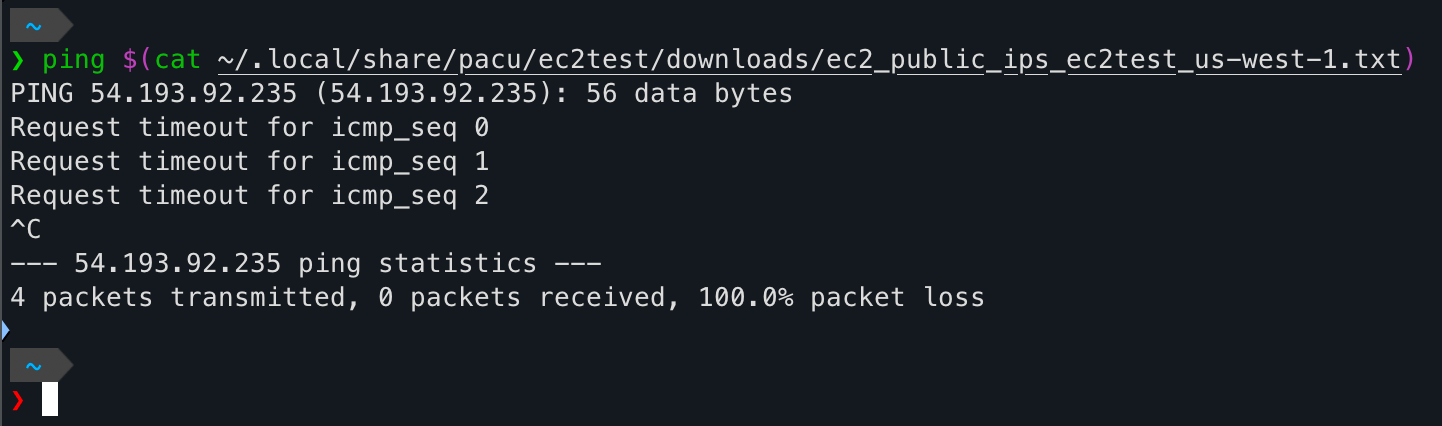Click the top tilde directory badge
This screenshot has width=1442, height=426.
coord(33,26)
